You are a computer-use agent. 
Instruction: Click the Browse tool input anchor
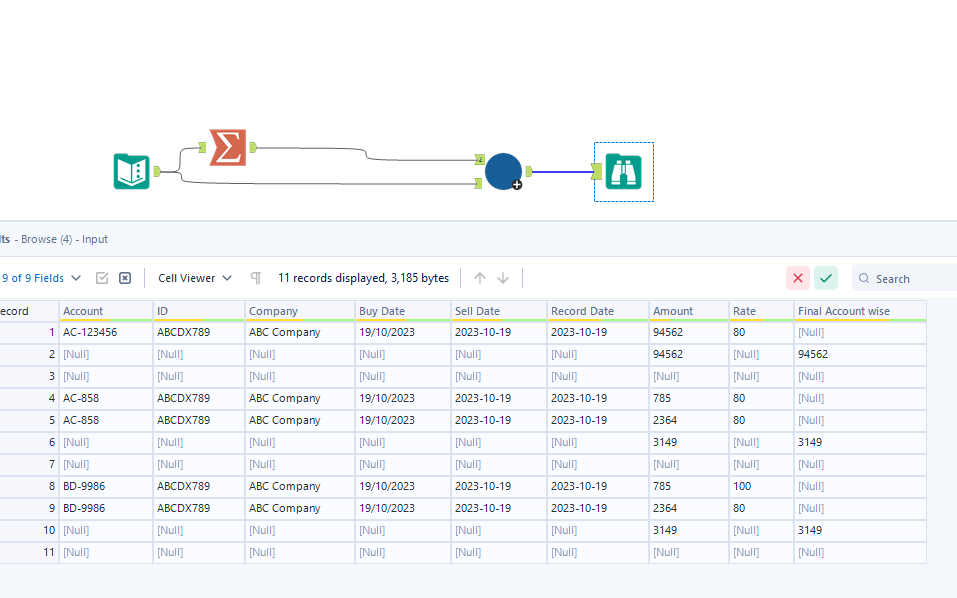pos(597,171)
